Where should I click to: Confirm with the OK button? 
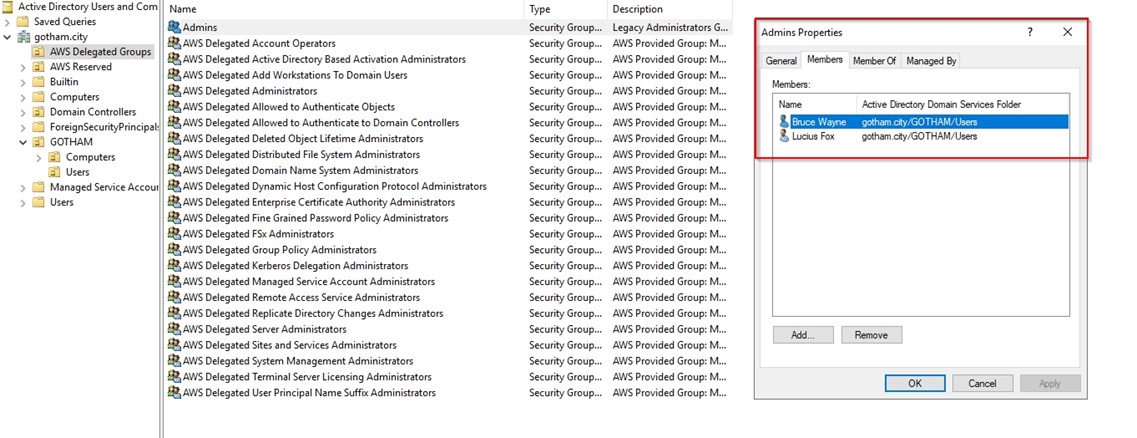click(x=915, y=383)
